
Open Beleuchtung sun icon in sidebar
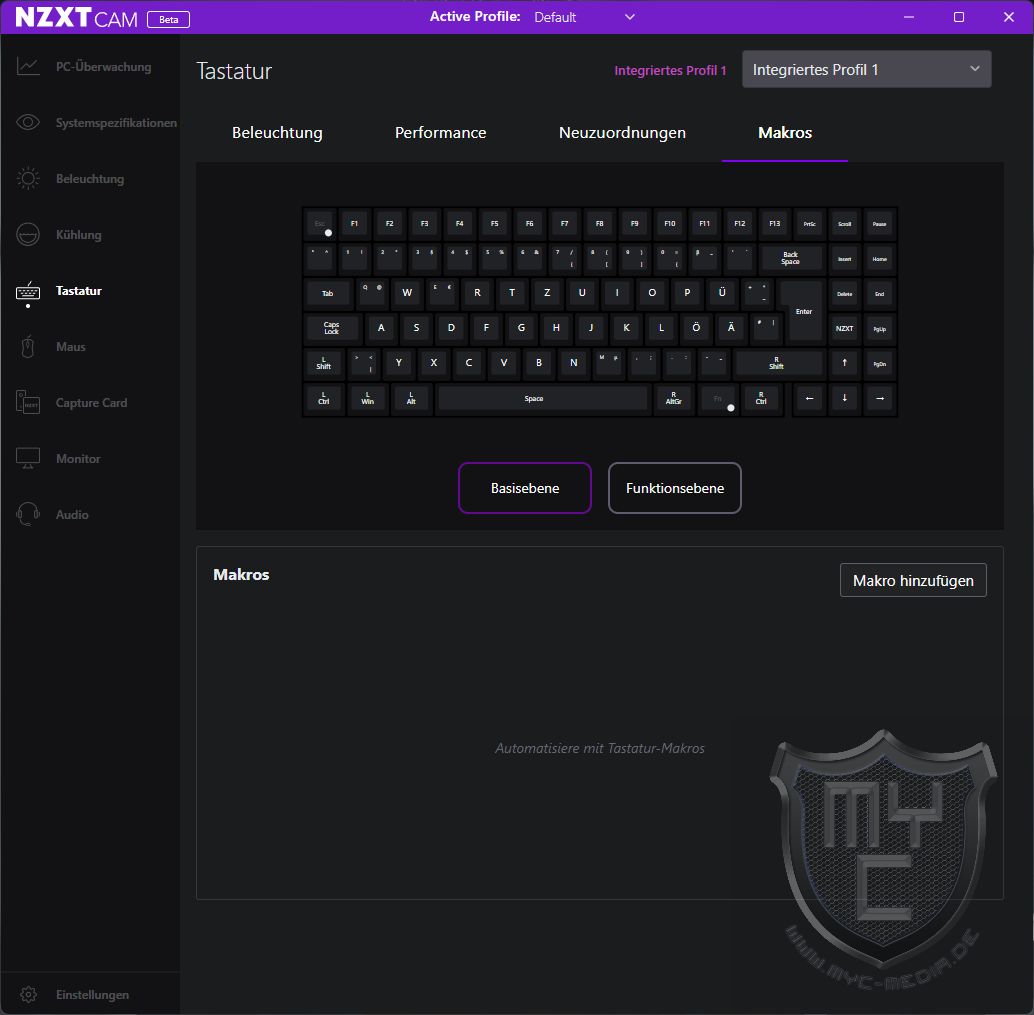click(28, 179)
